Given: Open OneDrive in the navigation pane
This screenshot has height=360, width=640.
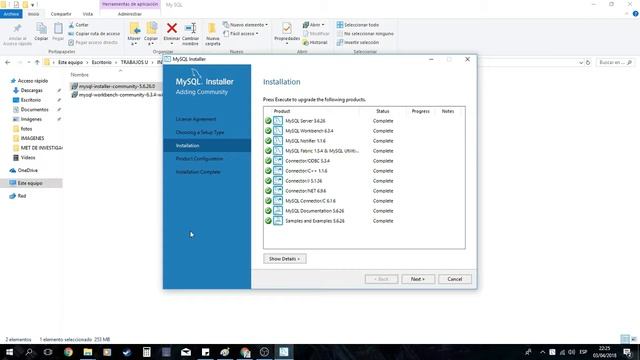Looking at the screenshot, I should [28, 170].
